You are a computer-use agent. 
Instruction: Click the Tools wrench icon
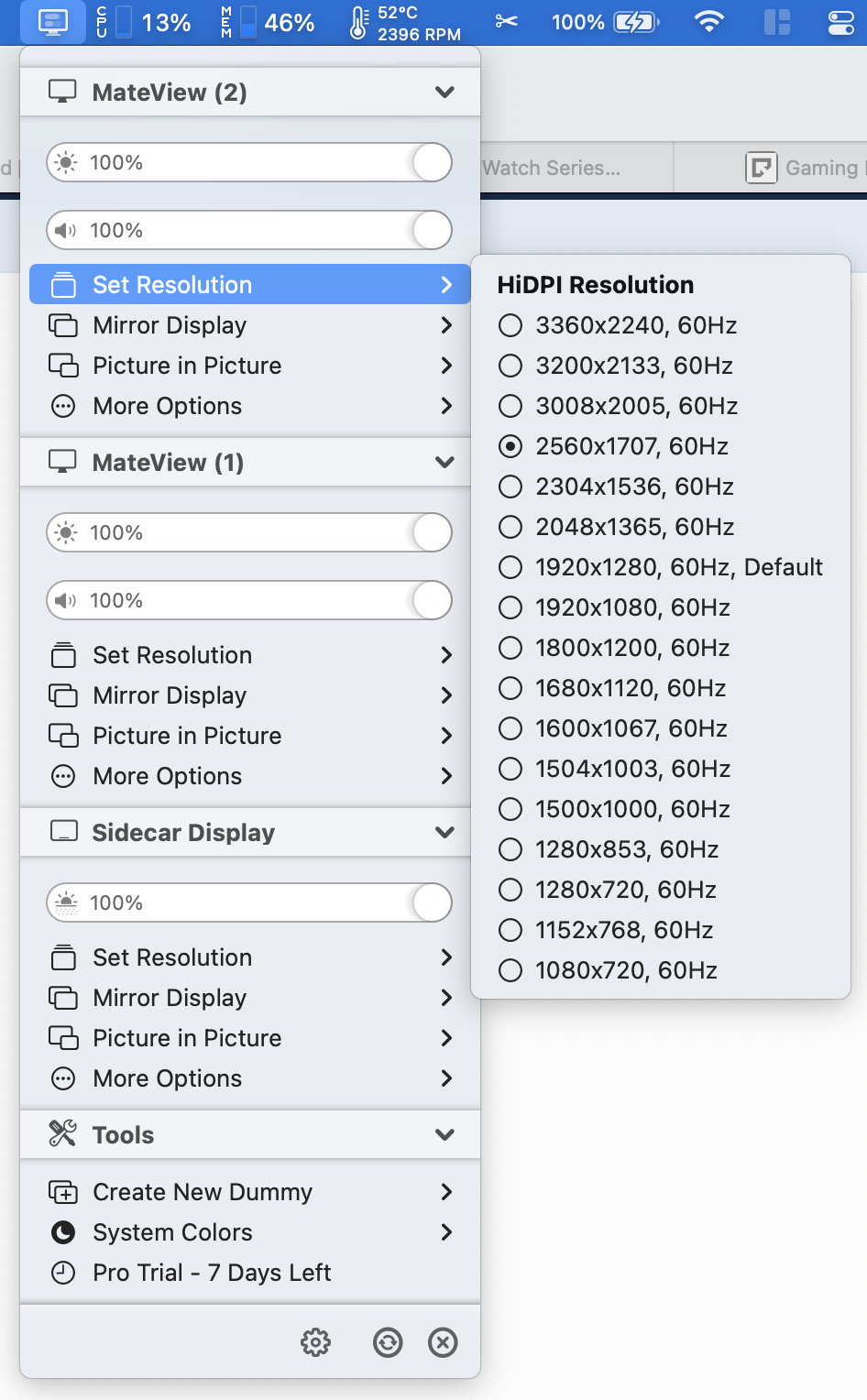point(62,1133)
